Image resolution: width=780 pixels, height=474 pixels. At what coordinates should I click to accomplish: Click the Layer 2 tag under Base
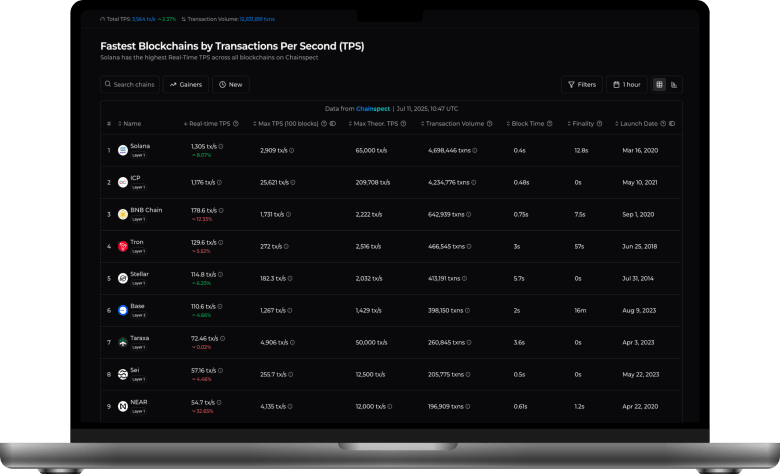tap(139, 315)
